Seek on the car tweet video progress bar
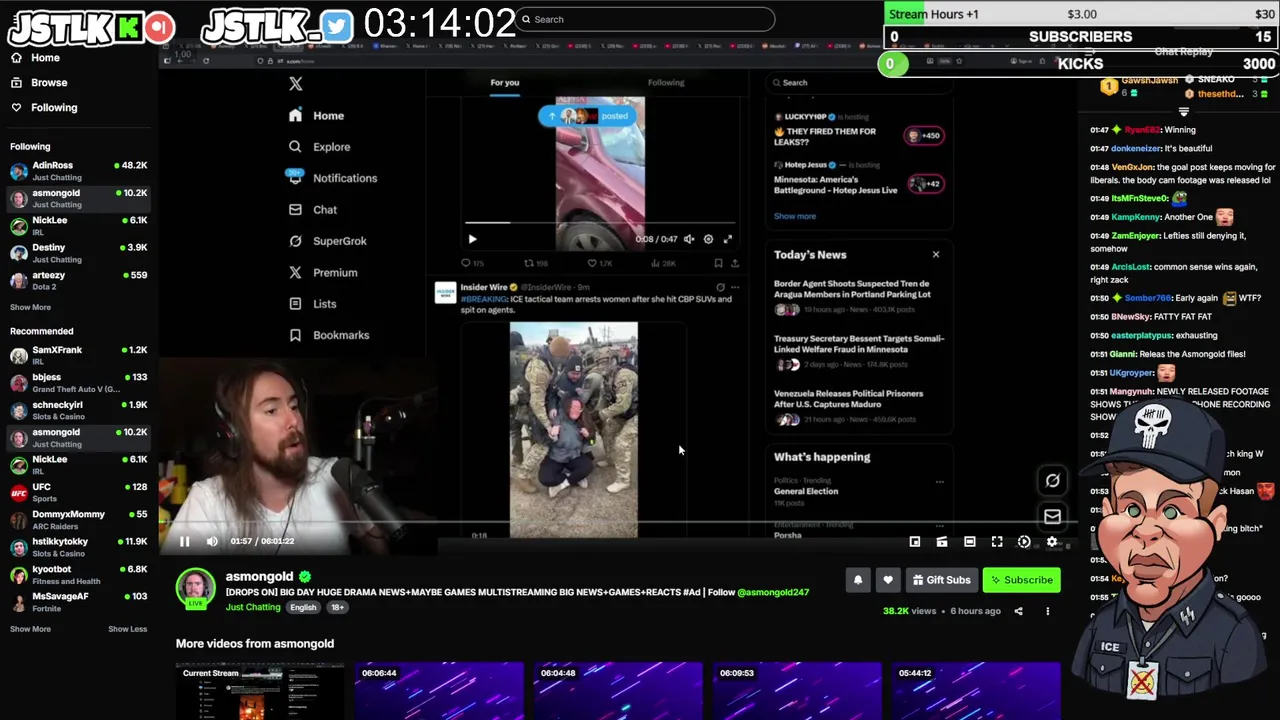1280x720 pixels. coord(600,223)
